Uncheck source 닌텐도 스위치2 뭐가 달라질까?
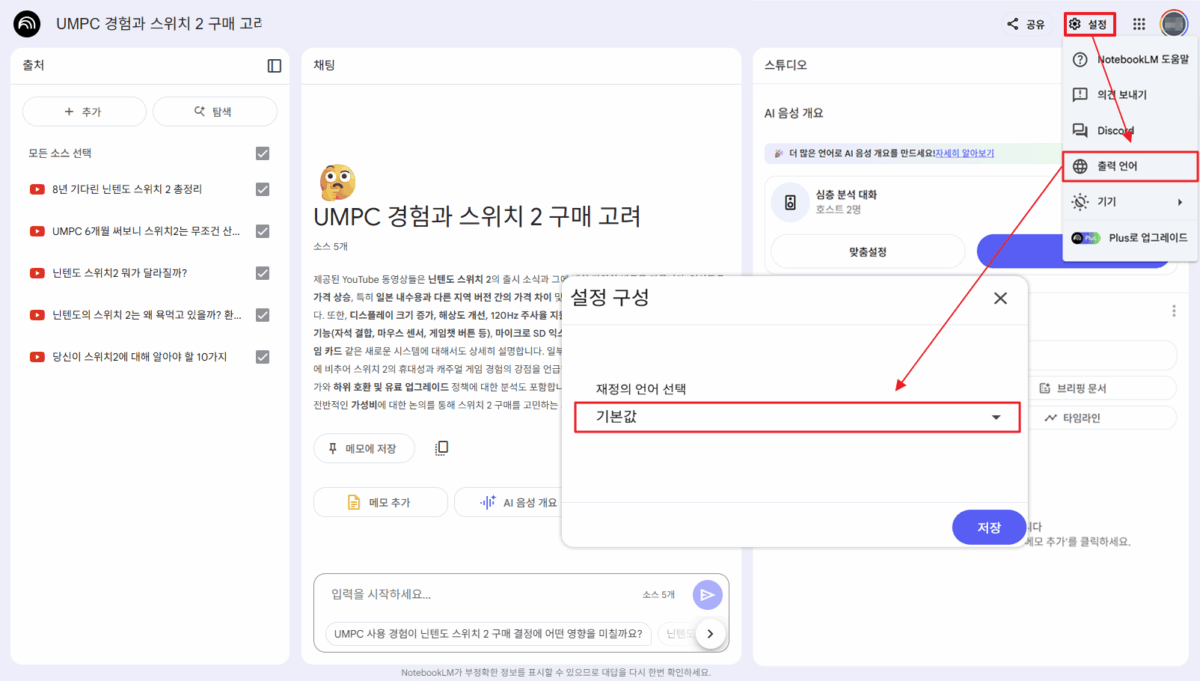1200x681 pixels. coord(262,273)
